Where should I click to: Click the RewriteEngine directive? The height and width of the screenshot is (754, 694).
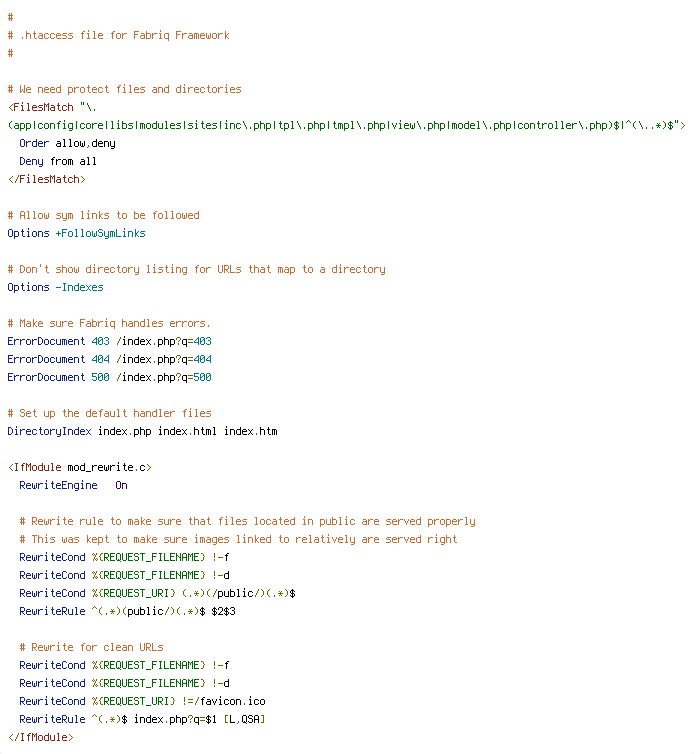point(58,485)
